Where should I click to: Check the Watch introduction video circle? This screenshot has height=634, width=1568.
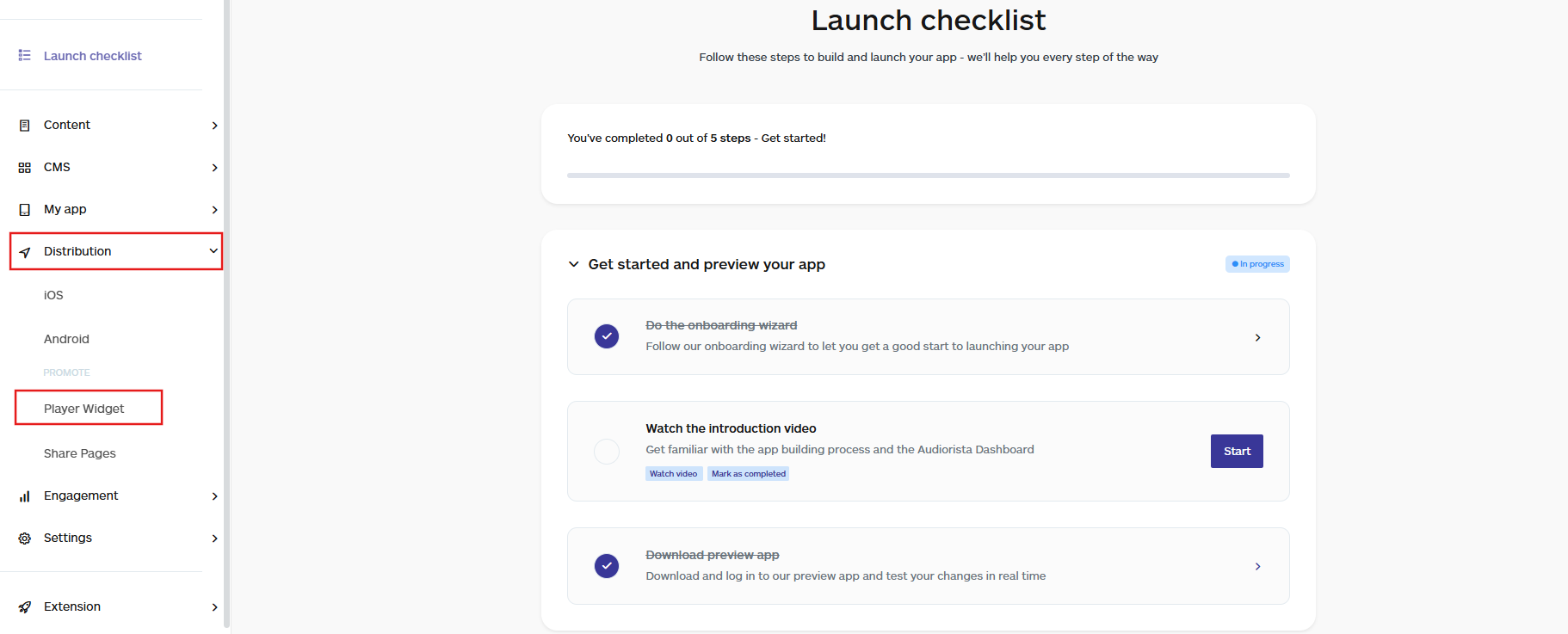(x=607, y=452)
